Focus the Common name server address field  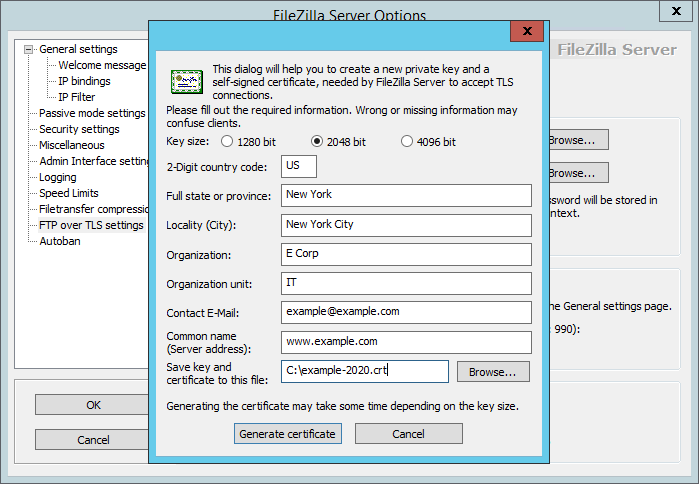pyautogui.click(x=405, y=342)
